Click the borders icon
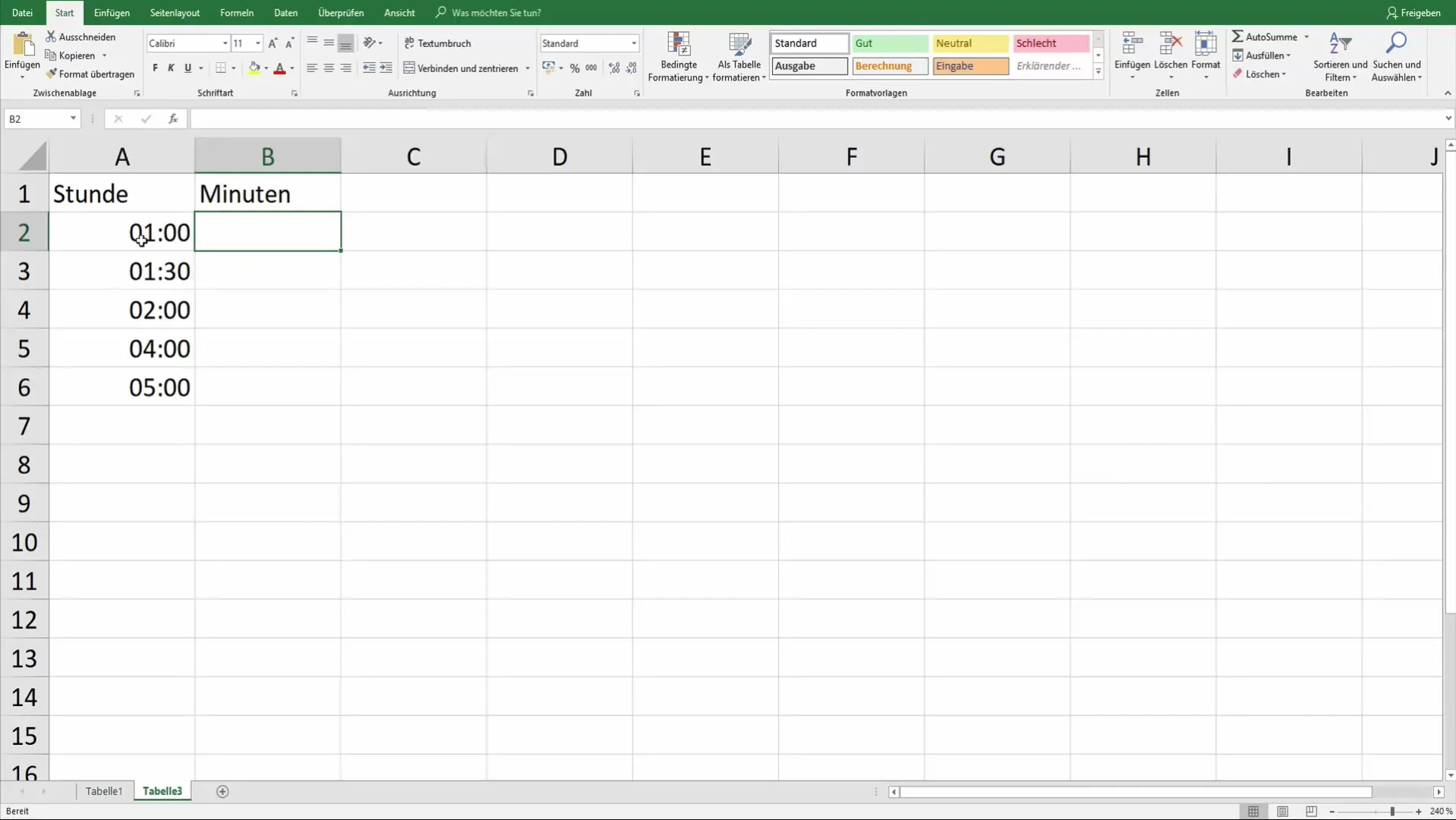This screenshot has height=820, width=1456. point(221,68)
